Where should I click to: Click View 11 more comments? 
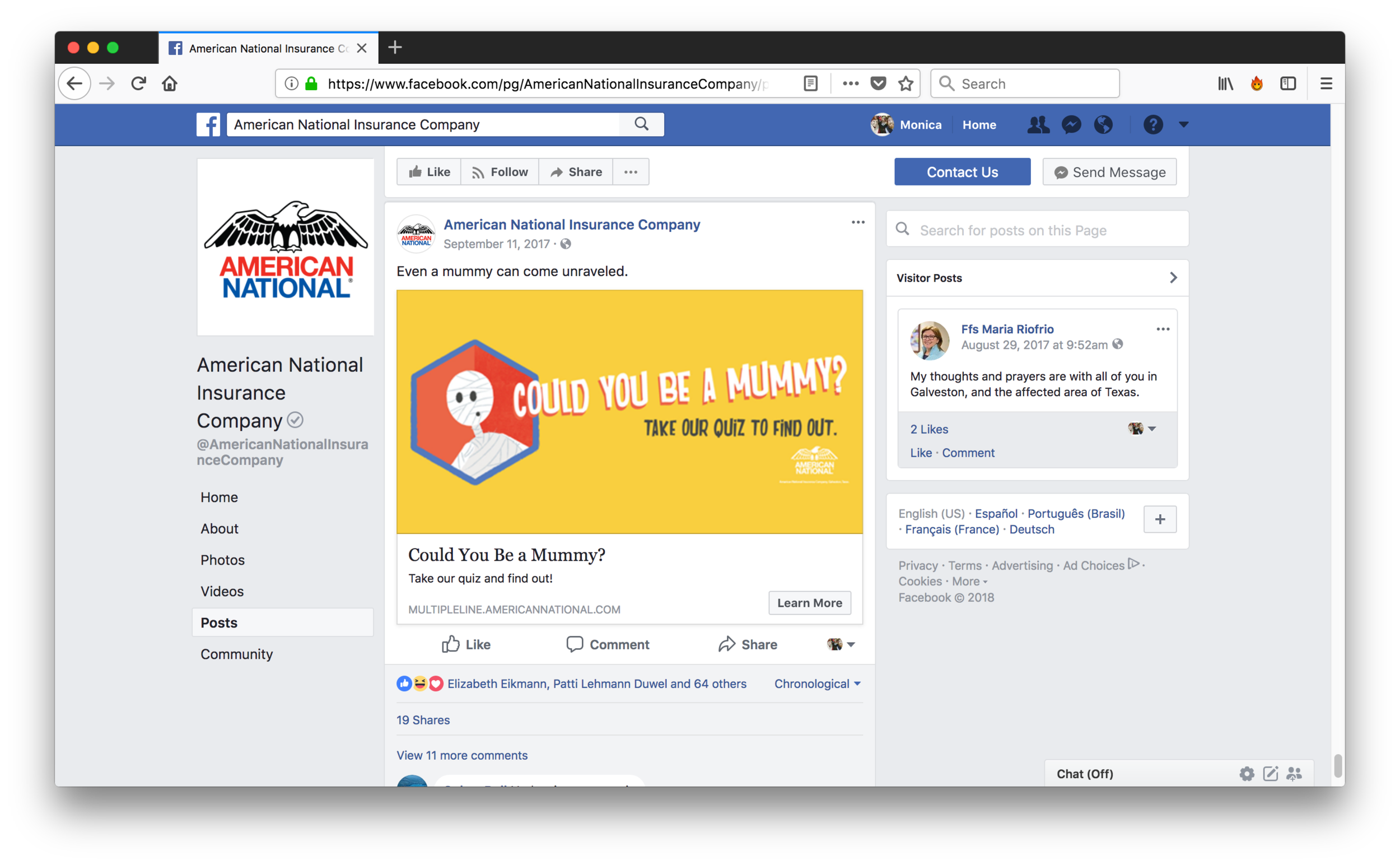pos(462,755)
